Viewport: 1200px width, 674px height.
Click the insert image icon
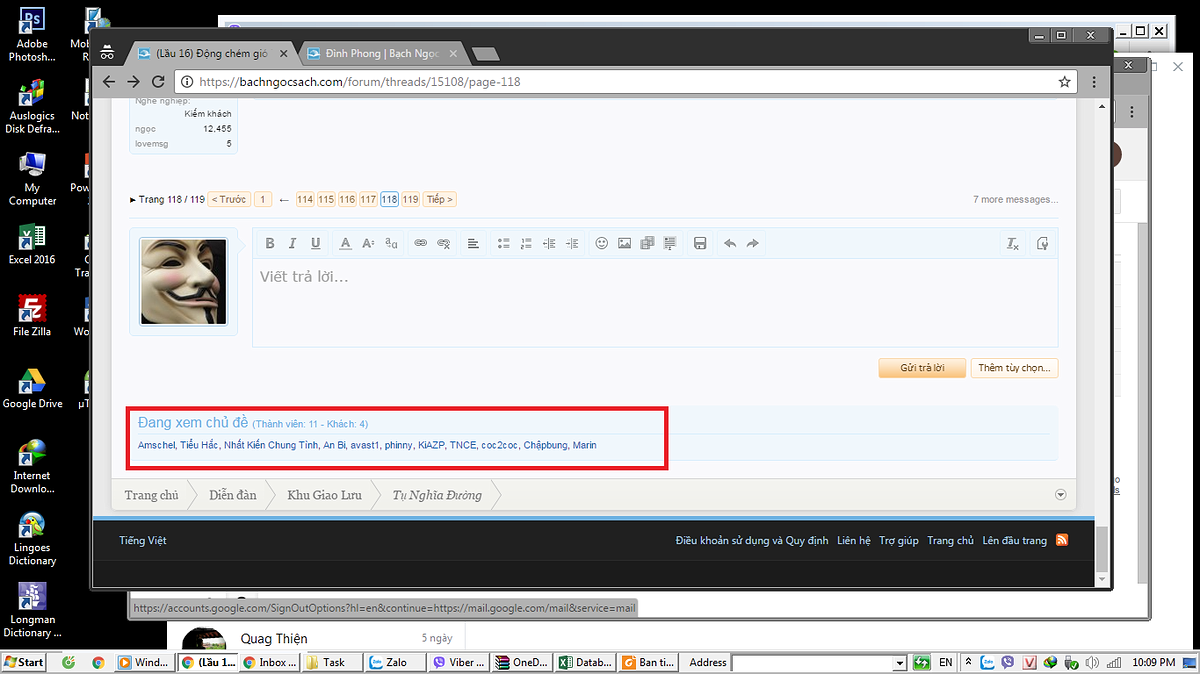624,243
